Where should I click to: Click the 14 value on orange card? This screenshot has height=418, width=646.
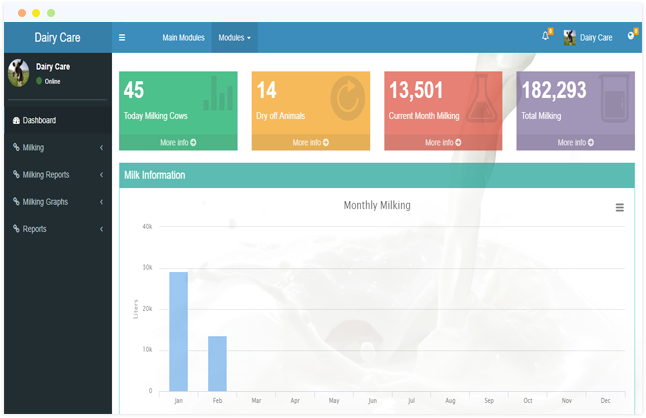(267, 90)
